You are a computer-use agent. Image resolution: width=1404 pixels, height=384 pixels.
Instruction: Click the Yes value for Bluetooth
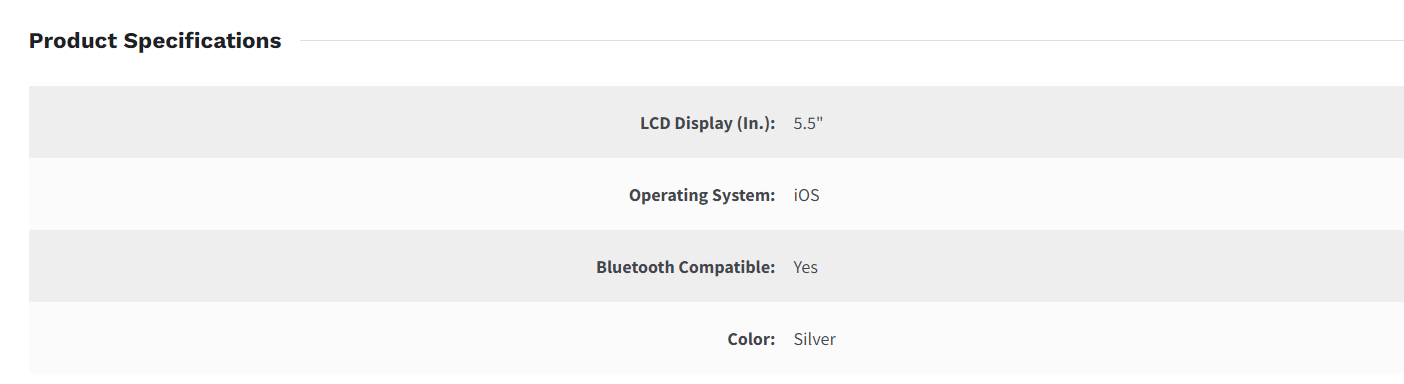click(806, 267)
